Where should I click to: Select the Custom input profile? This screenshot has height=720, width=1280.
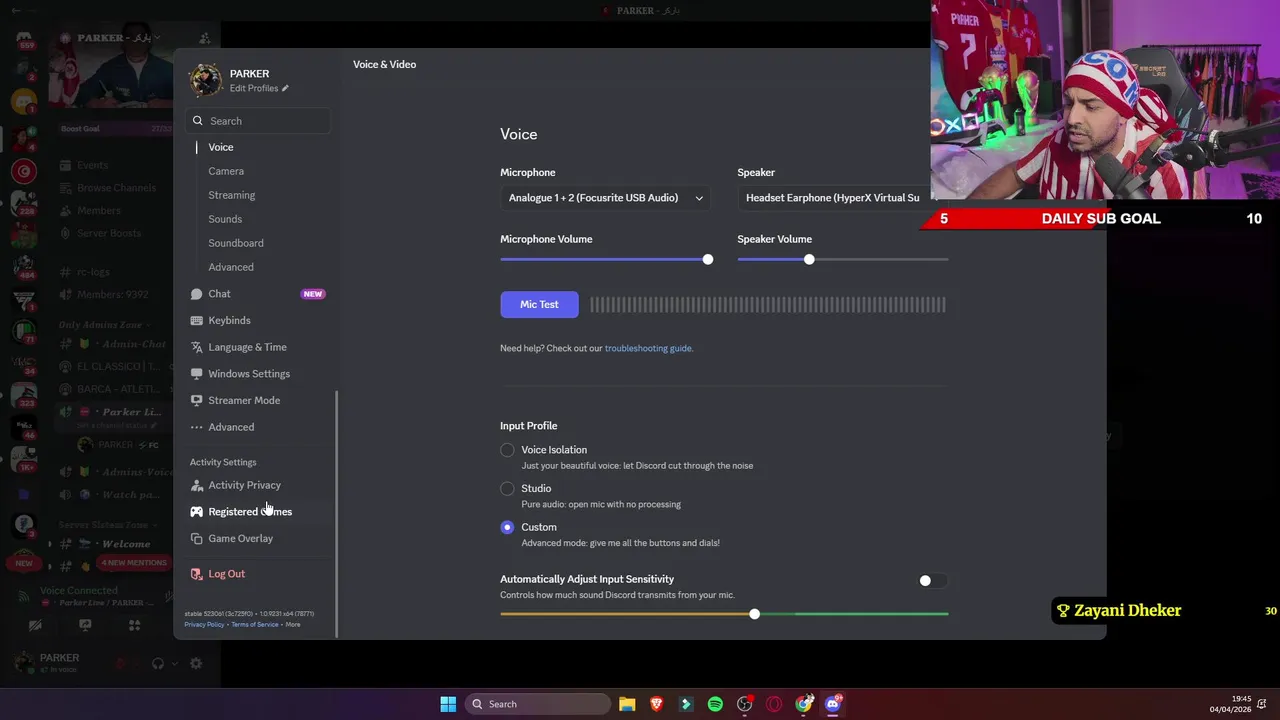click(507, 527)
